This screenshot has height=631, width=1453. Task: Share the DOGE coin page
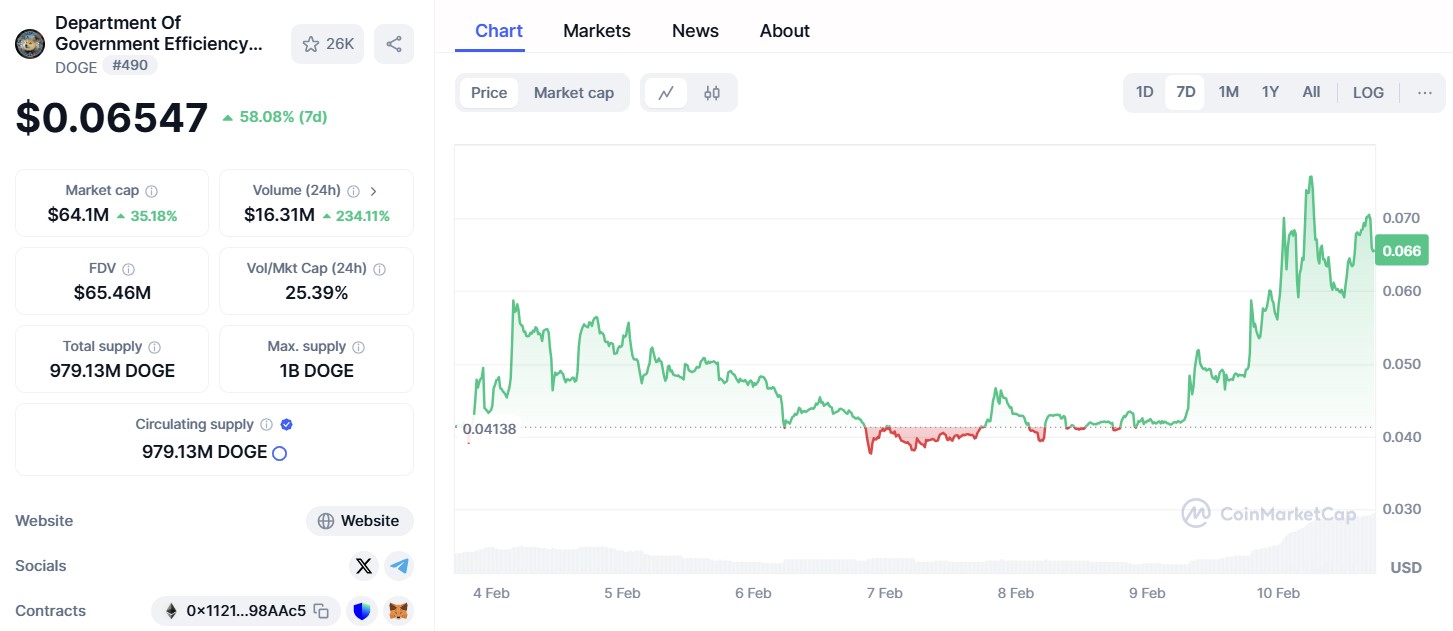[393, 44]
